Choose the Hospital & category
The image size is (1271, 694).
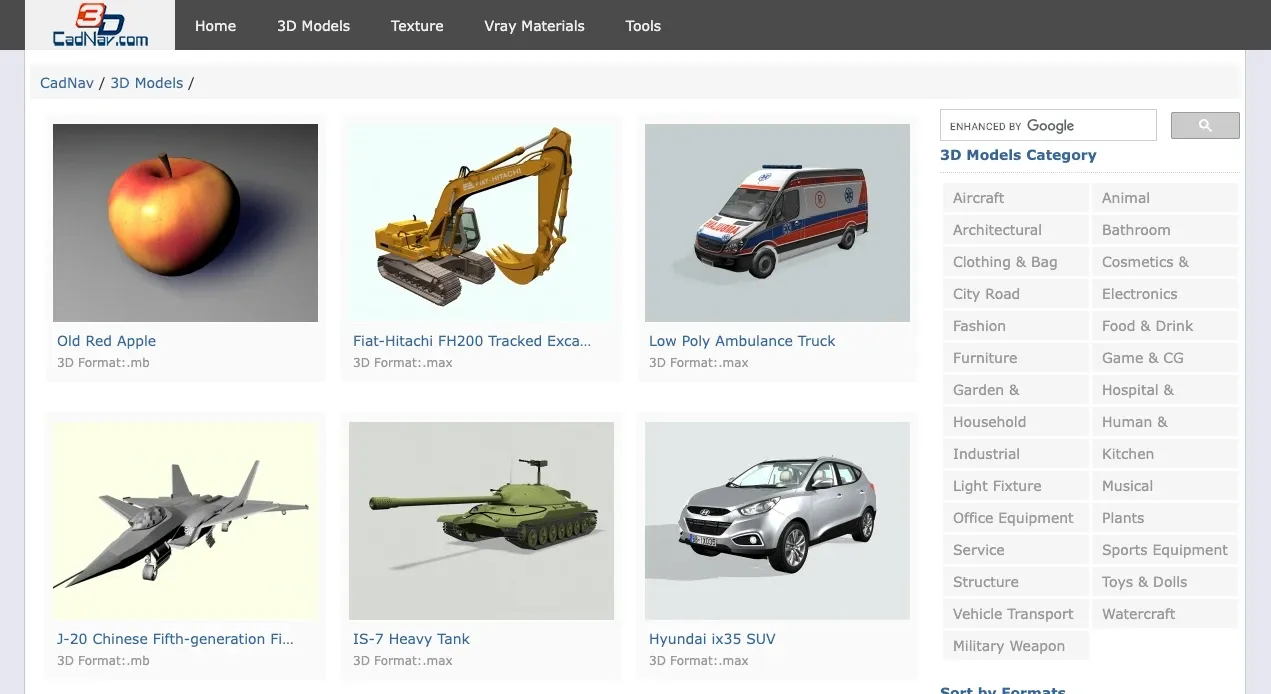coord(1164,390)
